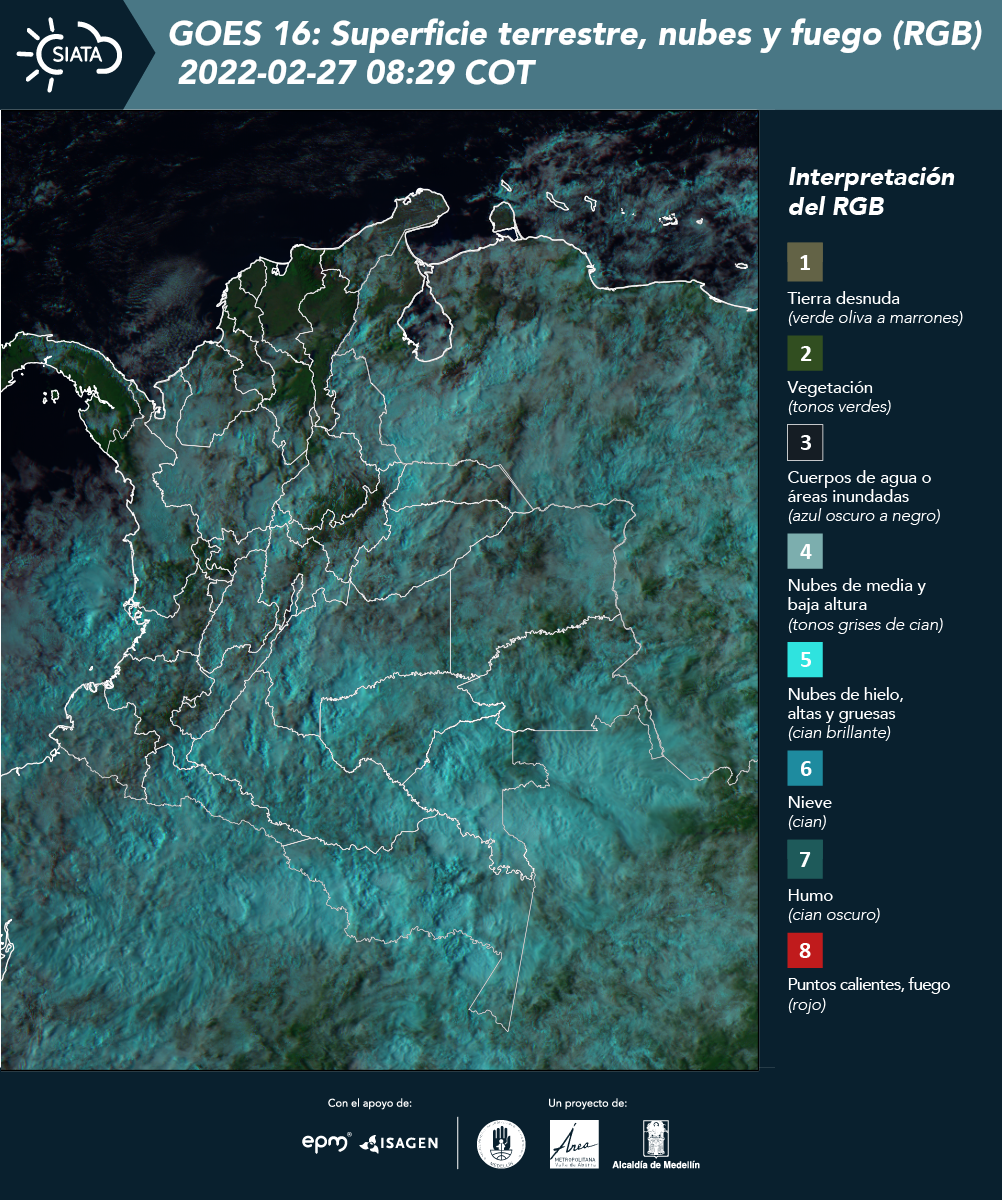This screenshot has width=1002, height=1200.
Task: Click '(azul oscuro a negro)' description
Action: [x=864, y=516]
